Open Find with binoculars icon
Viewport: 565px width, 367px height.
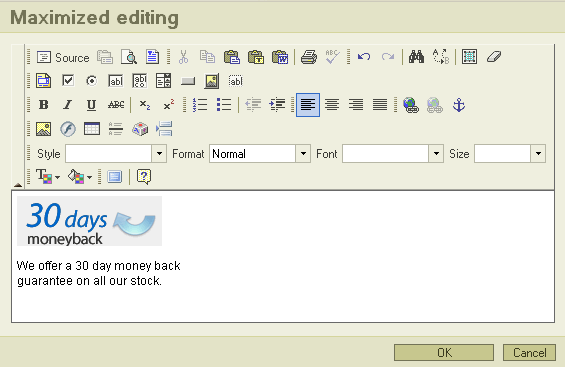click(x=416, y=57)
